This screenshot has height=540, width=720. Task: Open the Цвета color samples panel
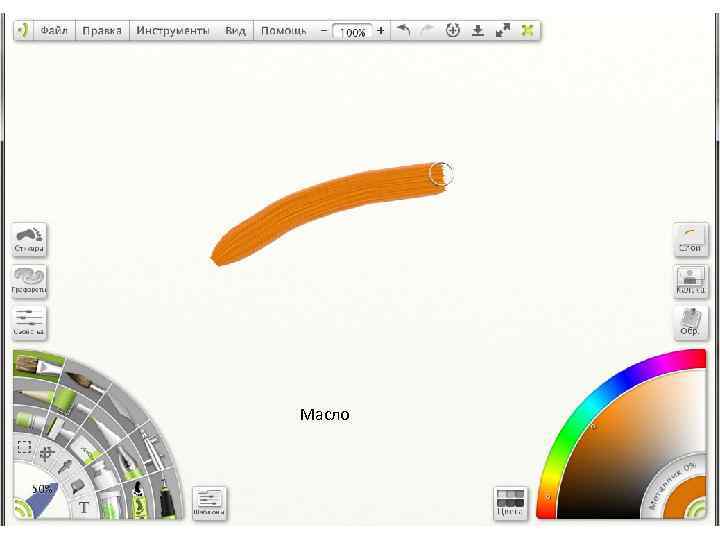511,503
